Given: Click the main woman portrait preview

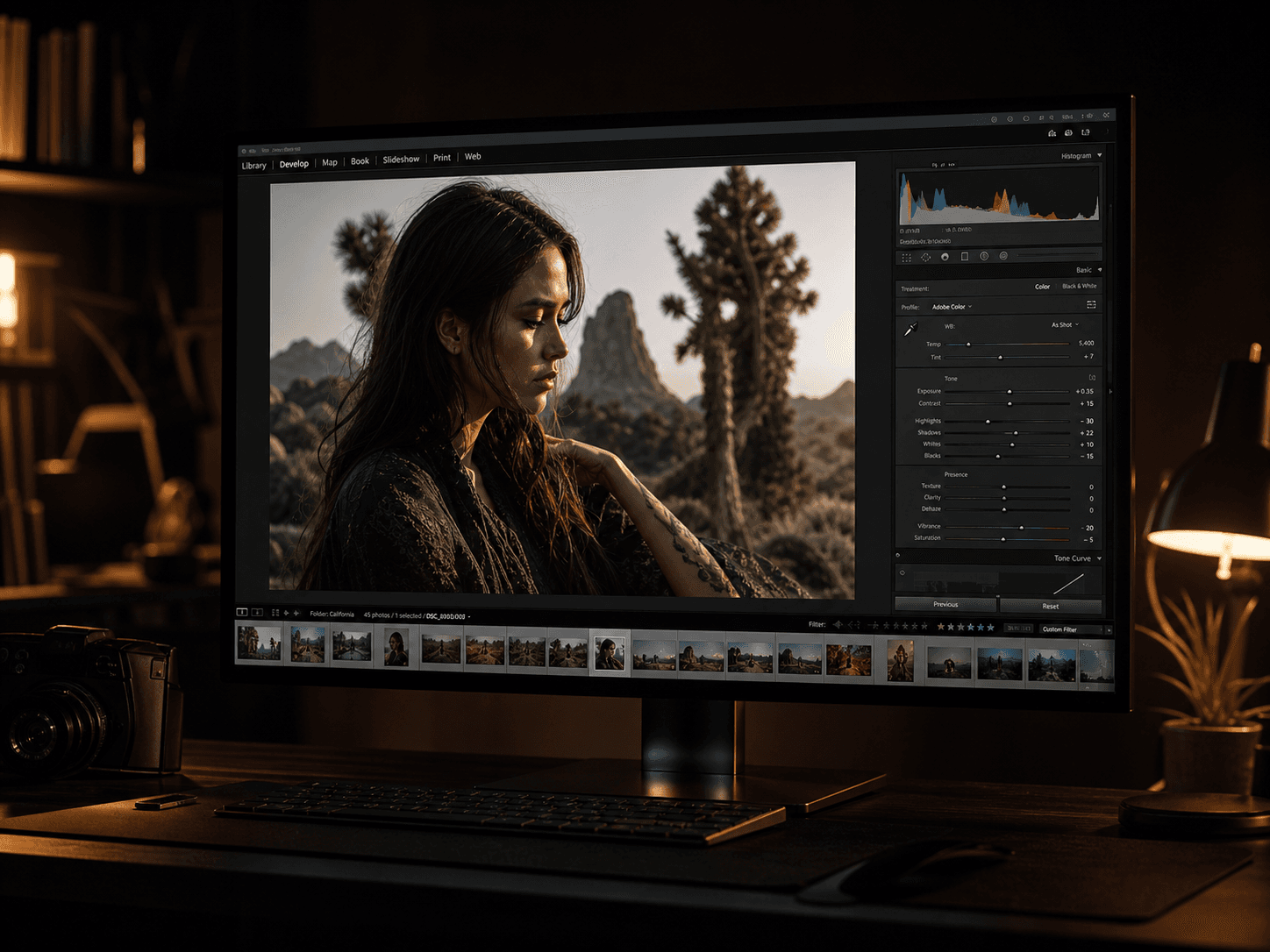Looking at the screenshot, I should coord(562,382).
